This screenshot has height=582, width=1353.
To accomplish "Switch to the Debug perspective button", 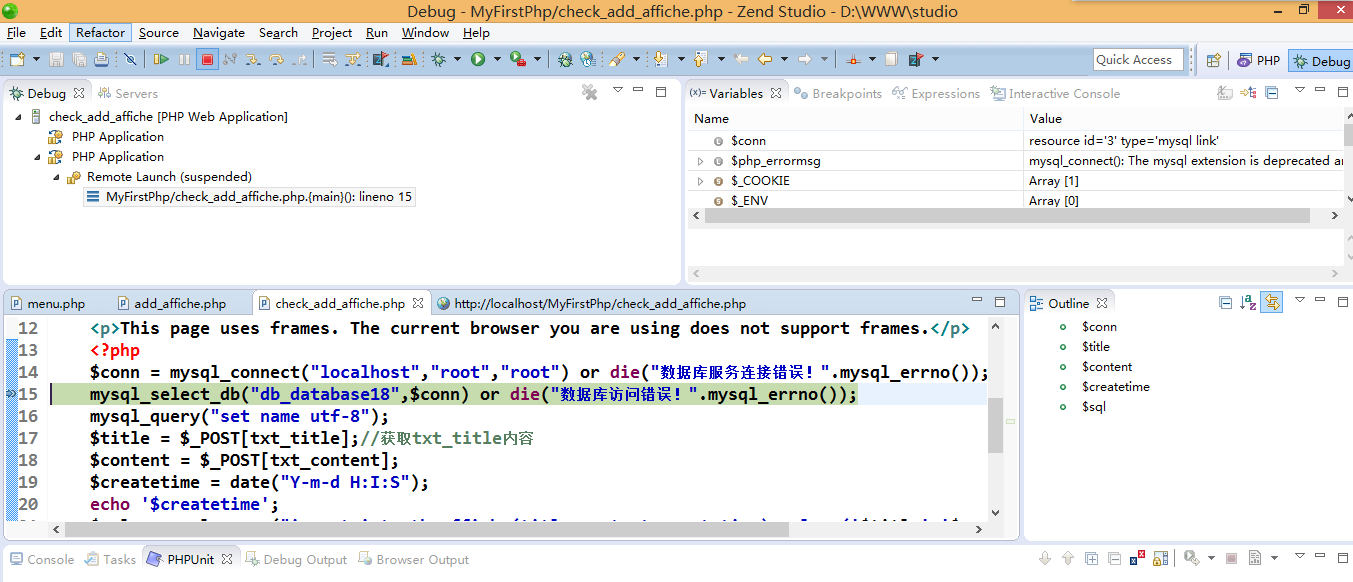I will pos(1320,61).
